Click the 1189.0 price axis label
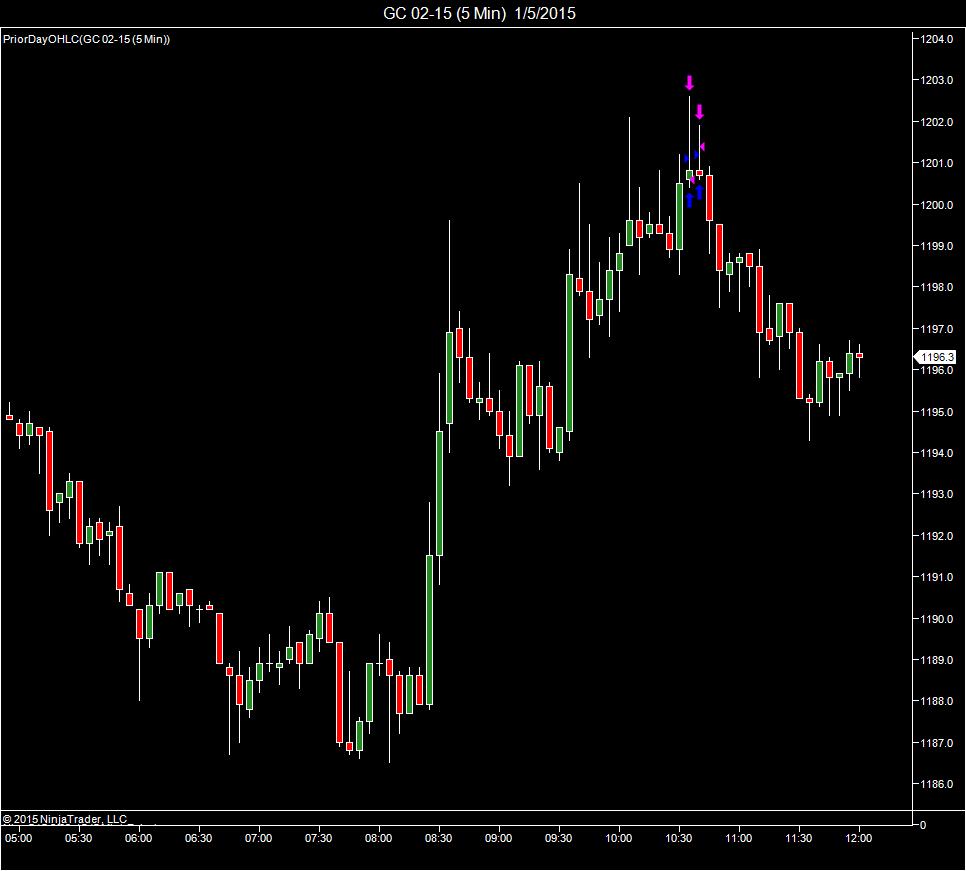Image resolution: width=966 pixels, height=871 pixels. [936, 660]
